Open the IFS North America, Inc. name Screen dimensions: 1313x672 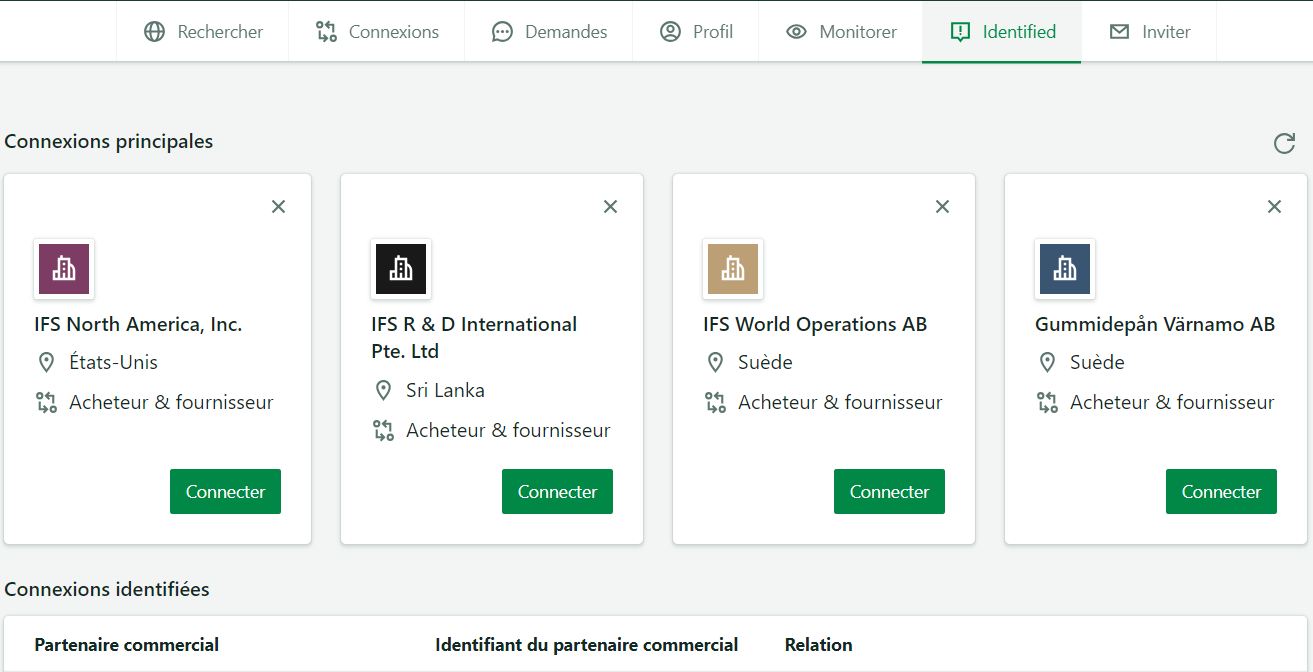138,324
